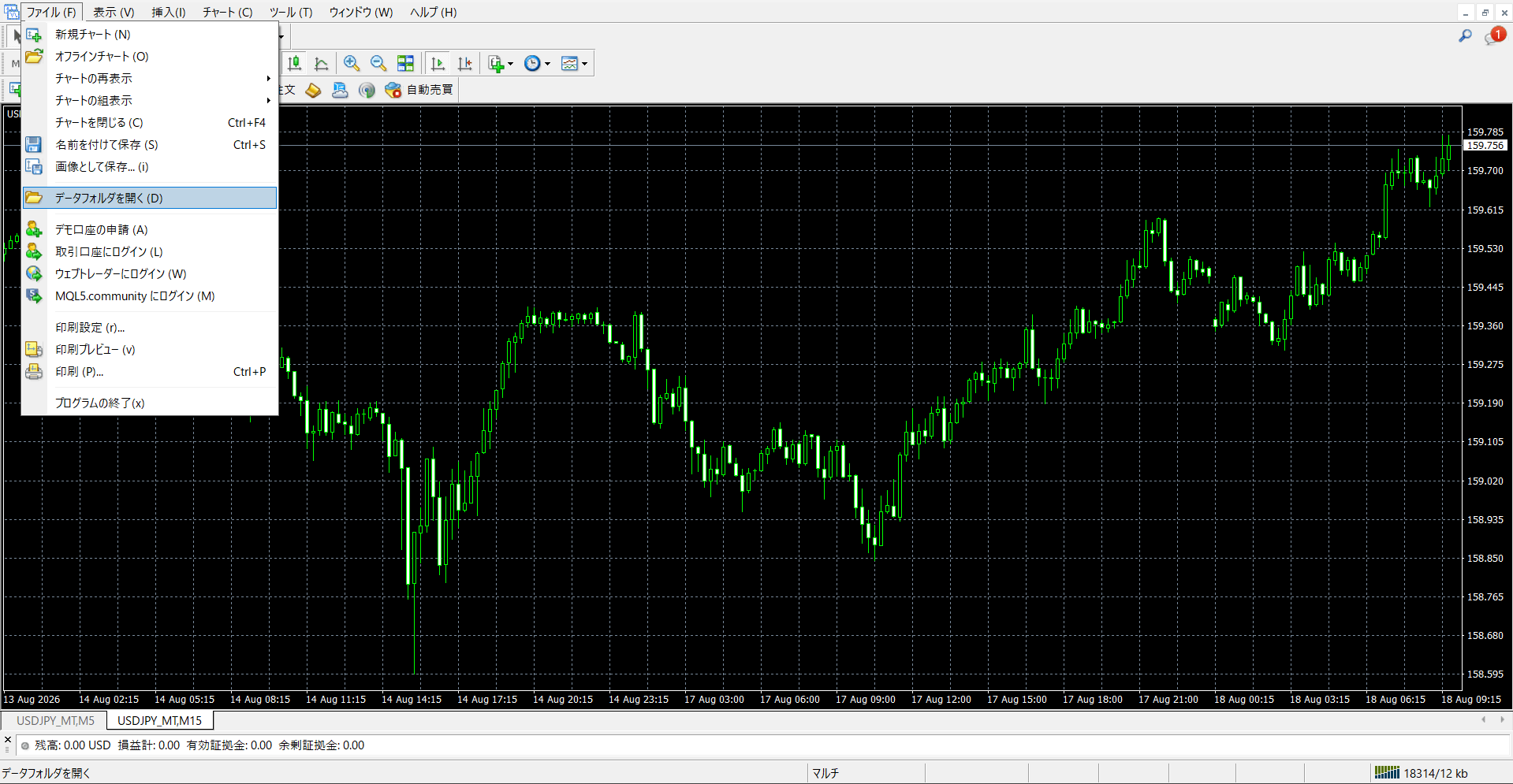Open search with magnifier icon top right

pos(1465,36)
